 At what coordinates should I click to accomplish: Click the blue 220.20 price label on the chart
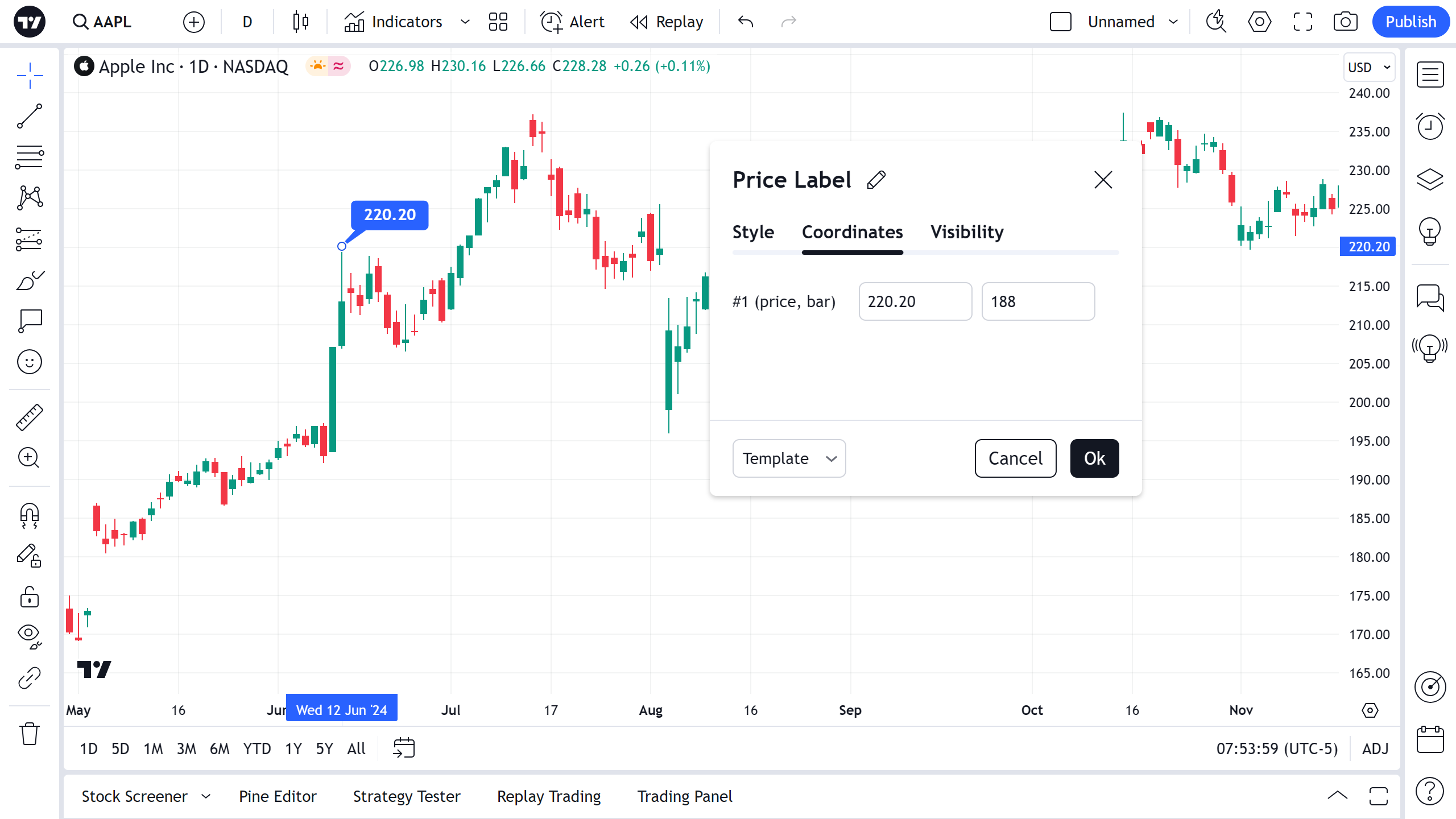(x=390, y=215)
